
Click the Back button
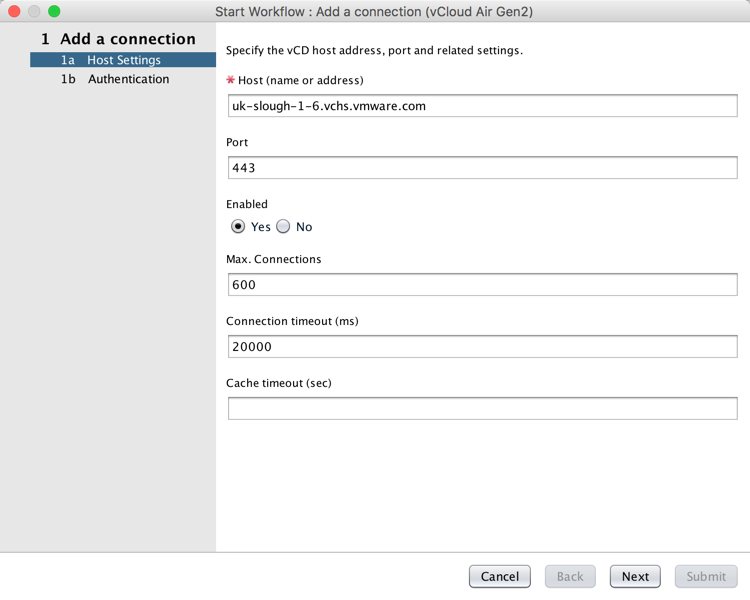coord(570,577)
